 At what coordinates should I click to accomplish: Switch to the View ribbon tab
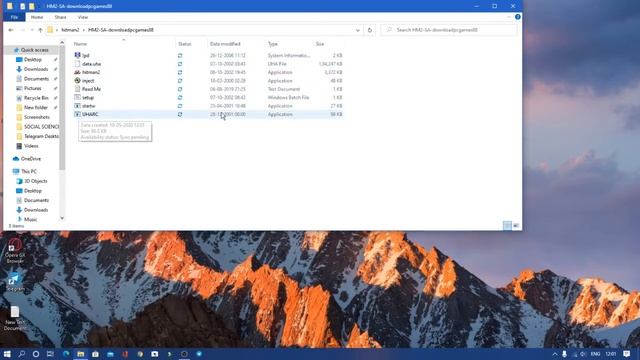click(x=83, y=17)
